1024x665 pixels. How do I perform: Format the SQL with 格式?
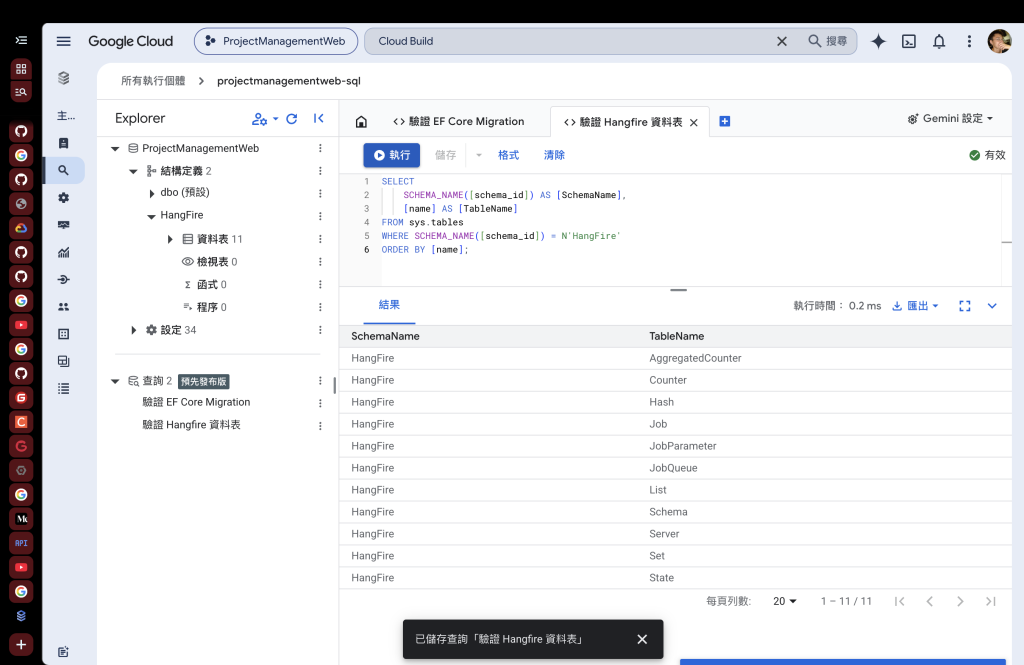pos(508,155)
